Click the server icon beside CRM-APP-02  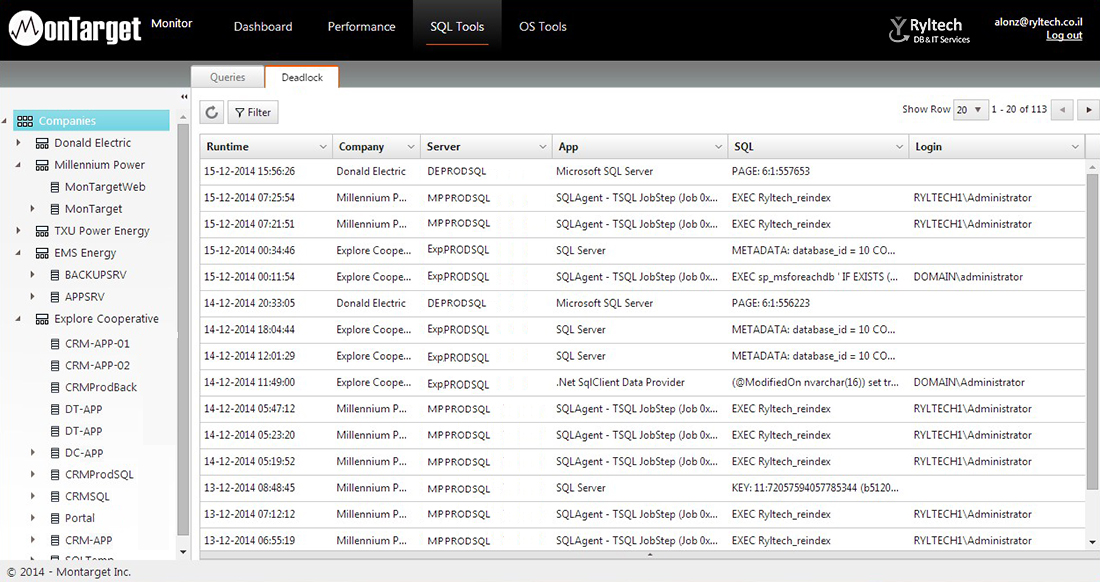pyautogui.click(x=55, y=365)
